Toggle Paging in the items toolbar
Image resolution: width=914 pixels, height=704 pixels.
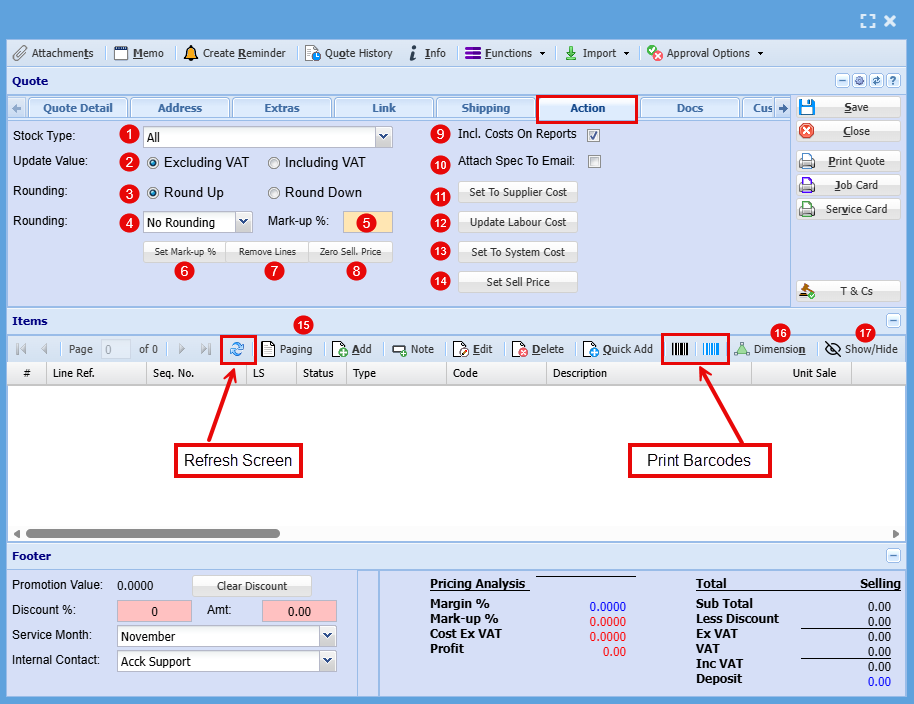click(x=287, y=349)
